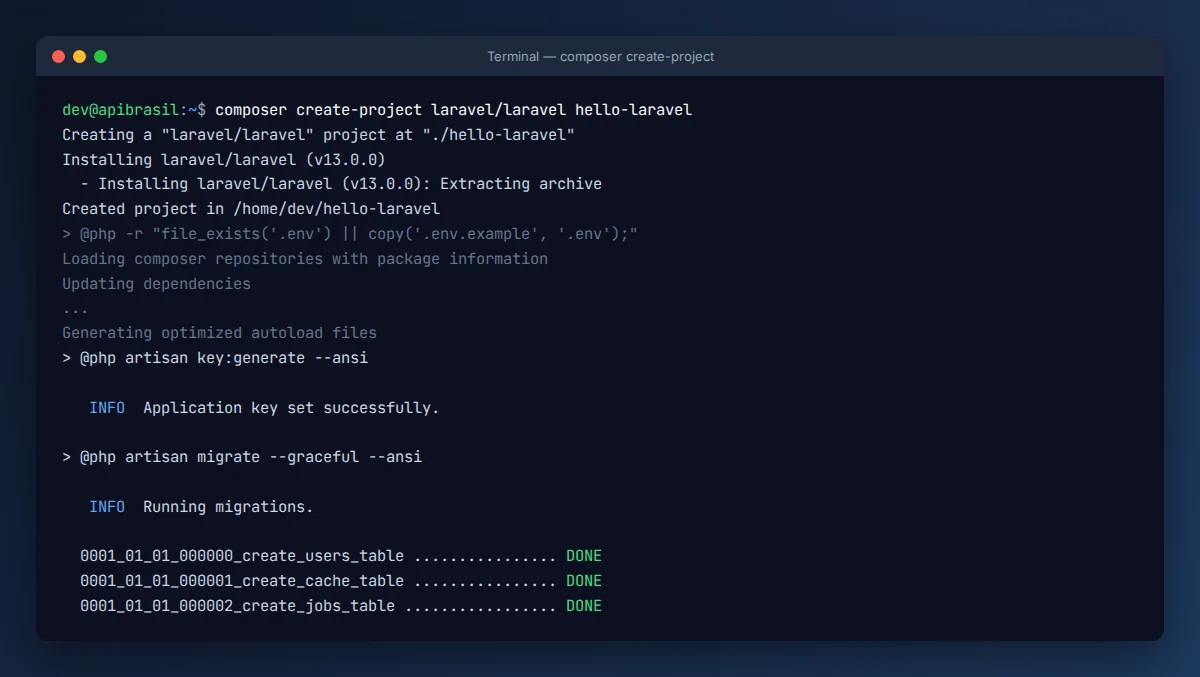Click the '...' ellipsis output line
1200x677 pixels.
pyautogui.click(x=75, y=309)
